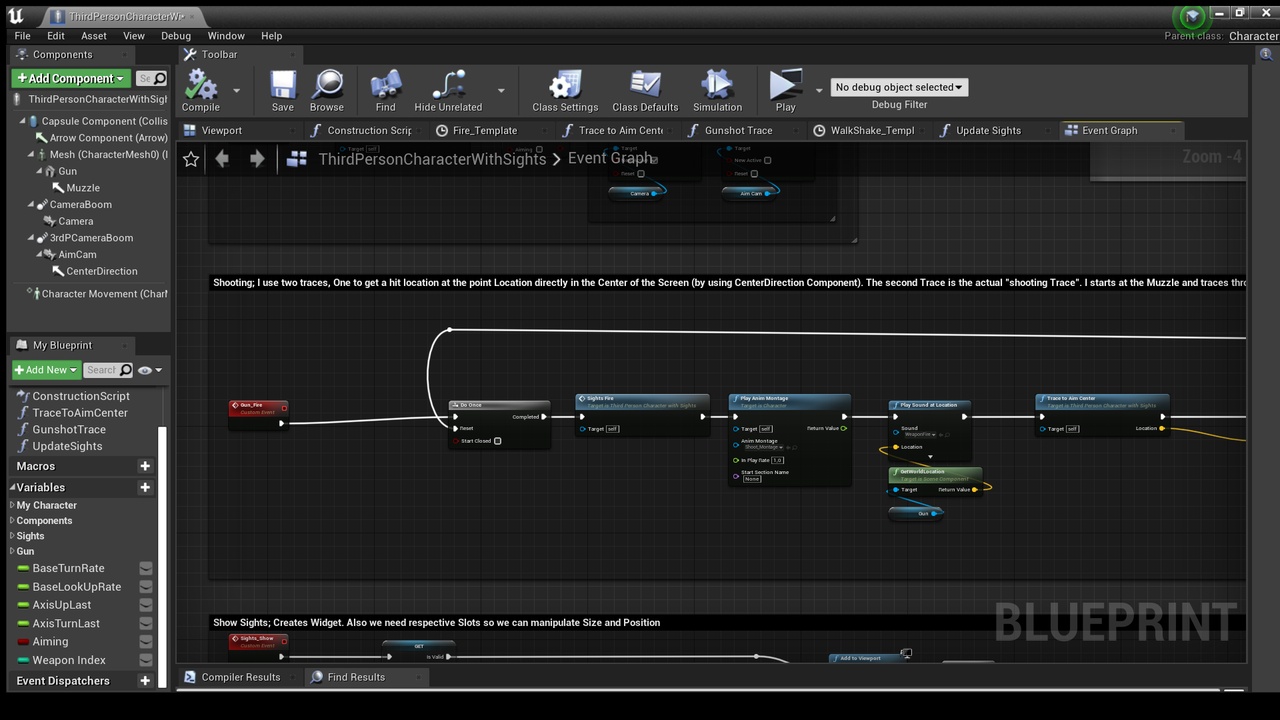Image resolution: width=1280 pixels, height=720 pixels.
Task: Toggle visibility of the BaseTurnRate variable
Action: (146, 569)
